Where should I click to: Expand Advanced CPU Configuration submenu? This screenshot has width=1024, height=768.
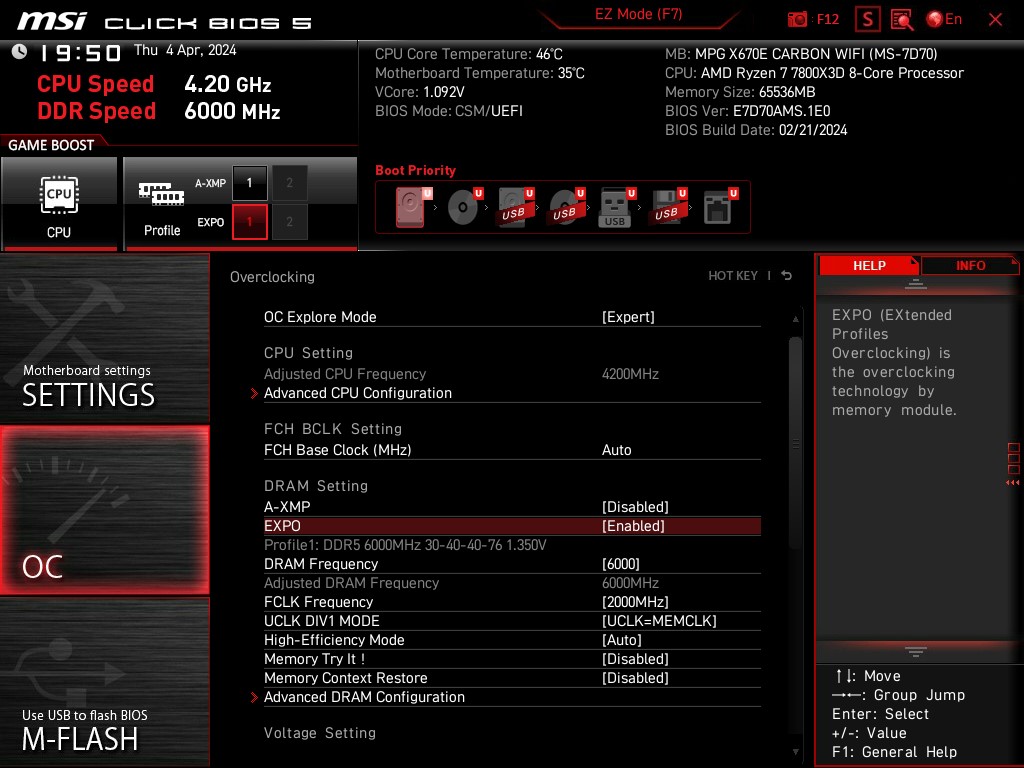click(x=512, y=393)
